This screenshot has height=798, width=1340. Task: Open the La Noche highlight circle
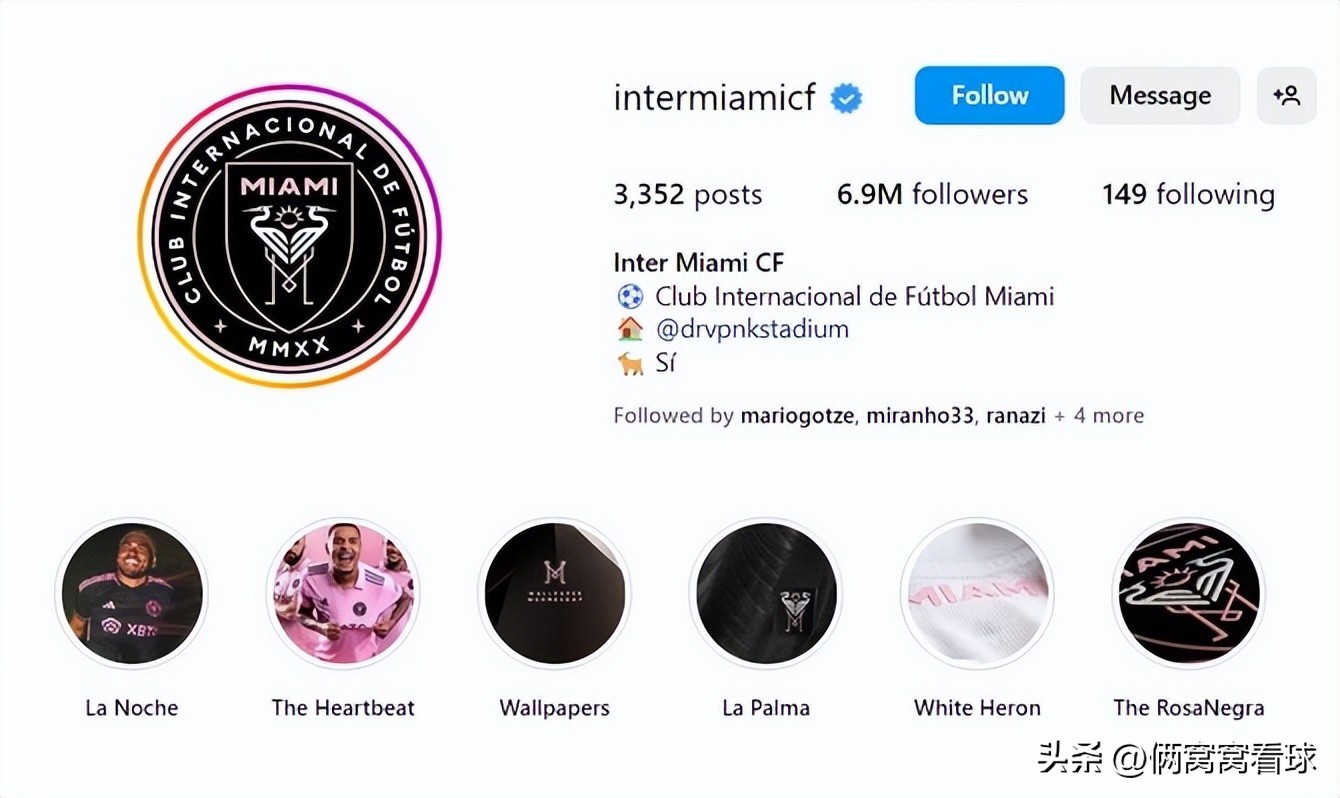[131, 593]
